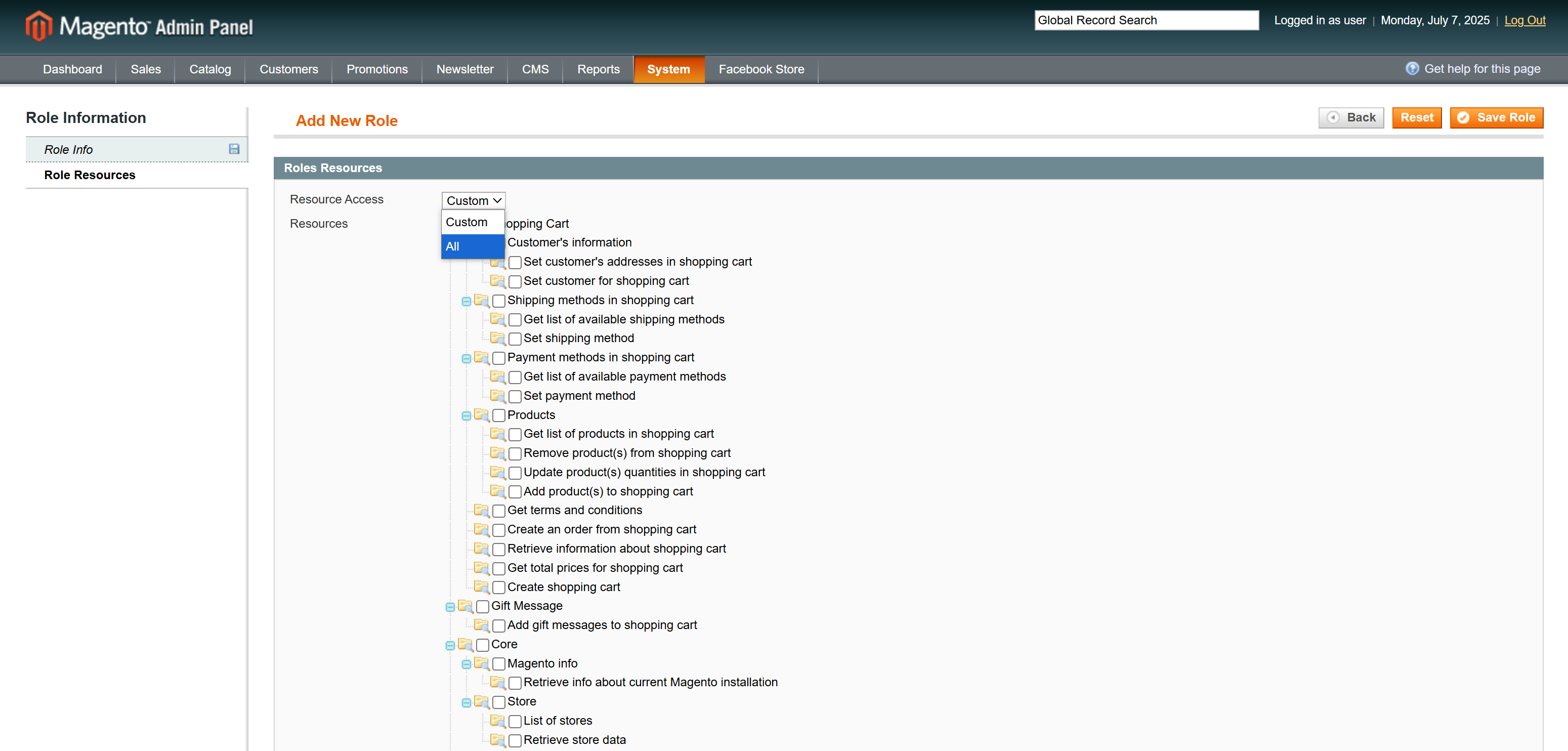Image resolution: width=1568 pixels, height=751 pixels.
Task: Click folder icon next to Core
Action: [x=465, y=645]
